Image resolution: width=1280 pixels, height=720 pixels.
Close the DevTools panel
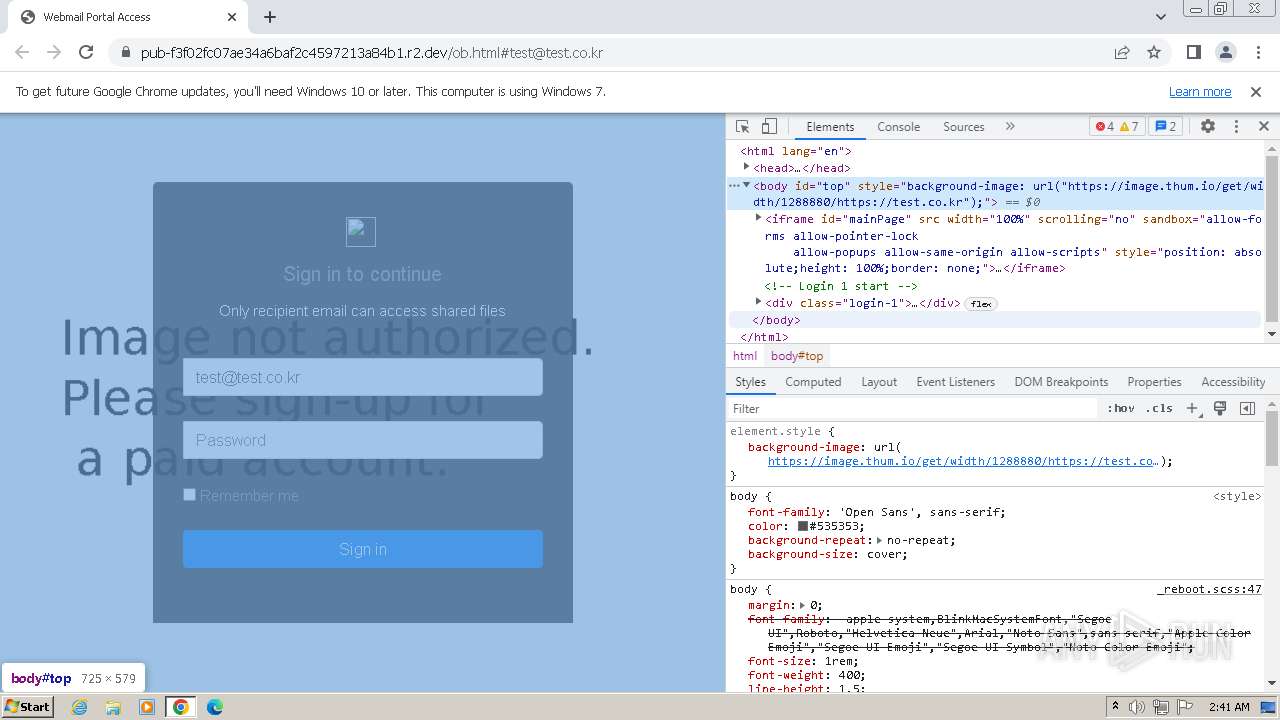tap(1263, 127)
